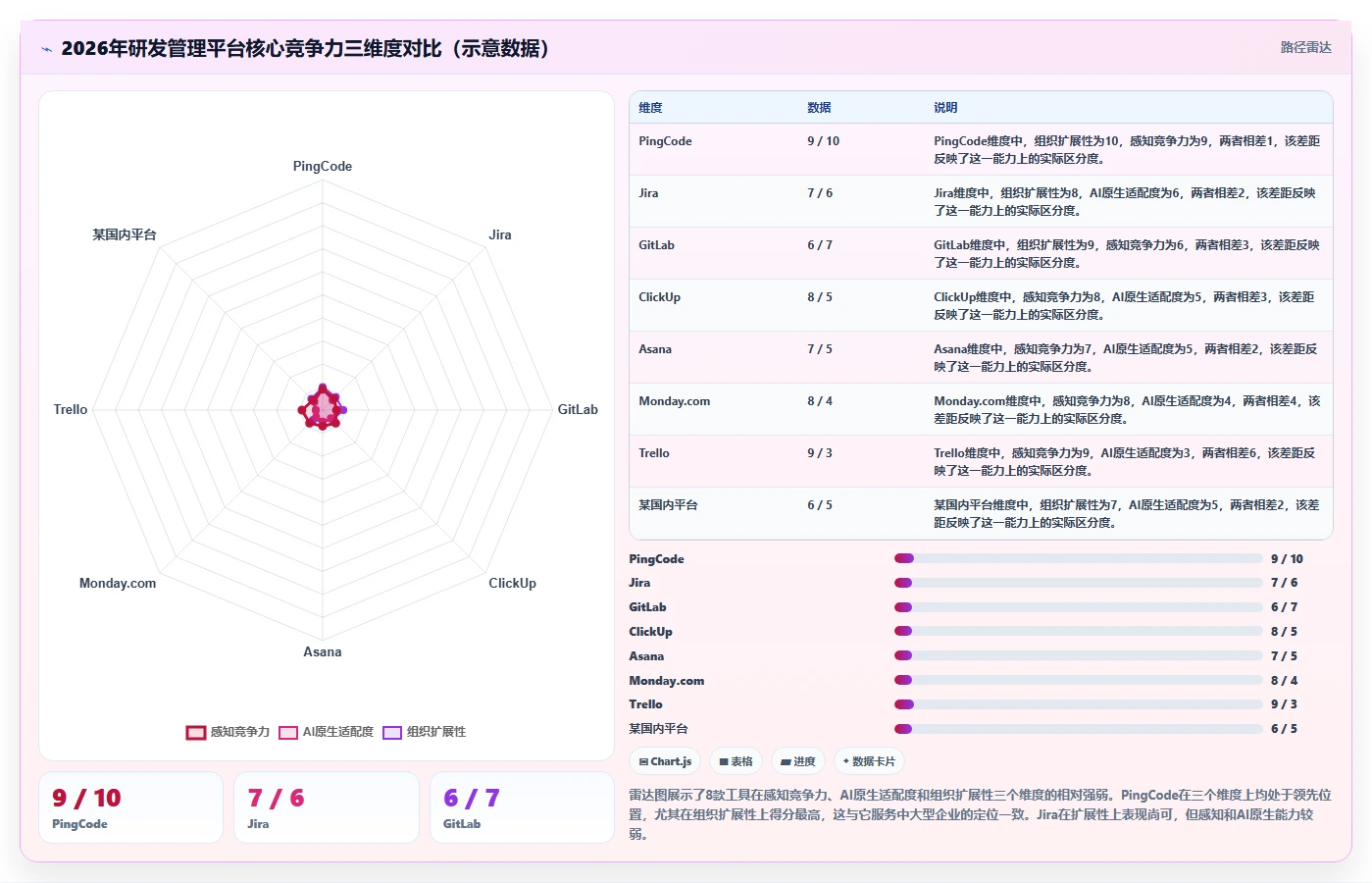The image size is (1372, 883).
Task: Click the GitLab axis label on the radar chart
Action: (578, 409)
